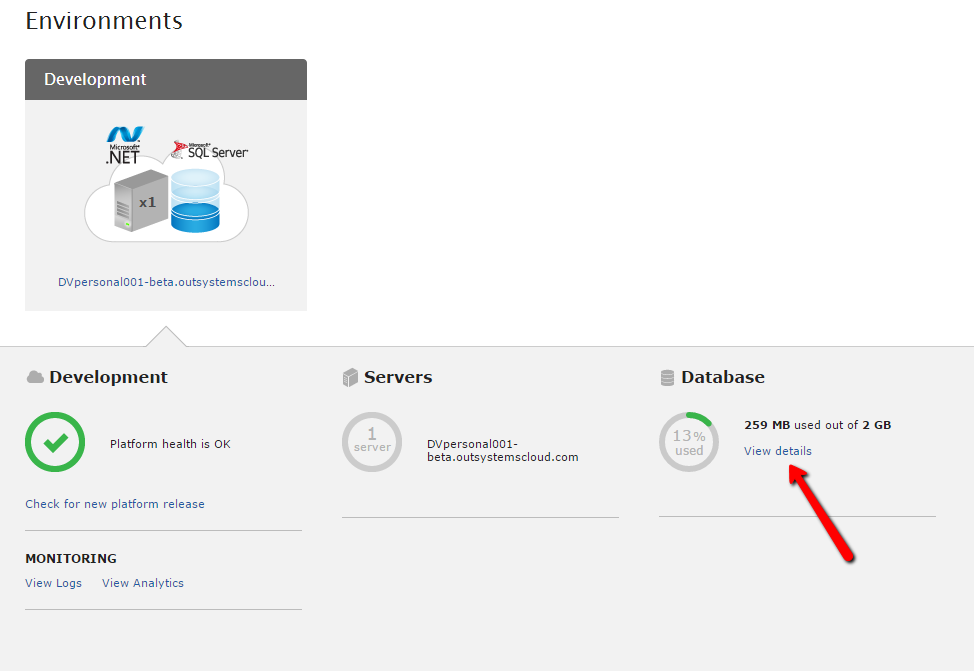Click the Microsoft .NET logo
Screen dimensions: 974x671
tap(124, 145)
